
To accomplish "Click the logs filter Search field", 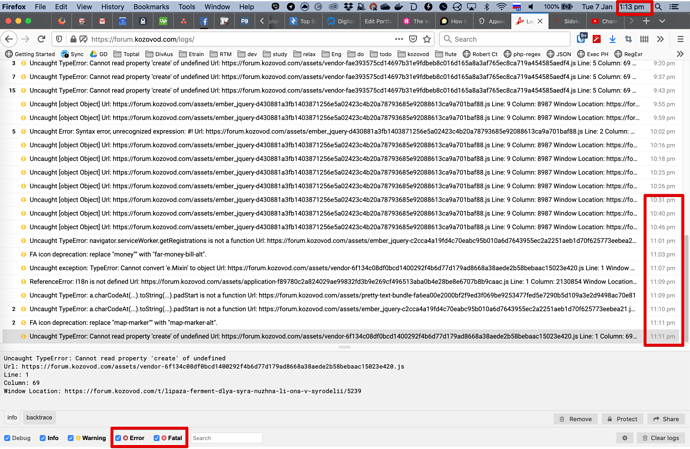I will click(x=227, y=438).
